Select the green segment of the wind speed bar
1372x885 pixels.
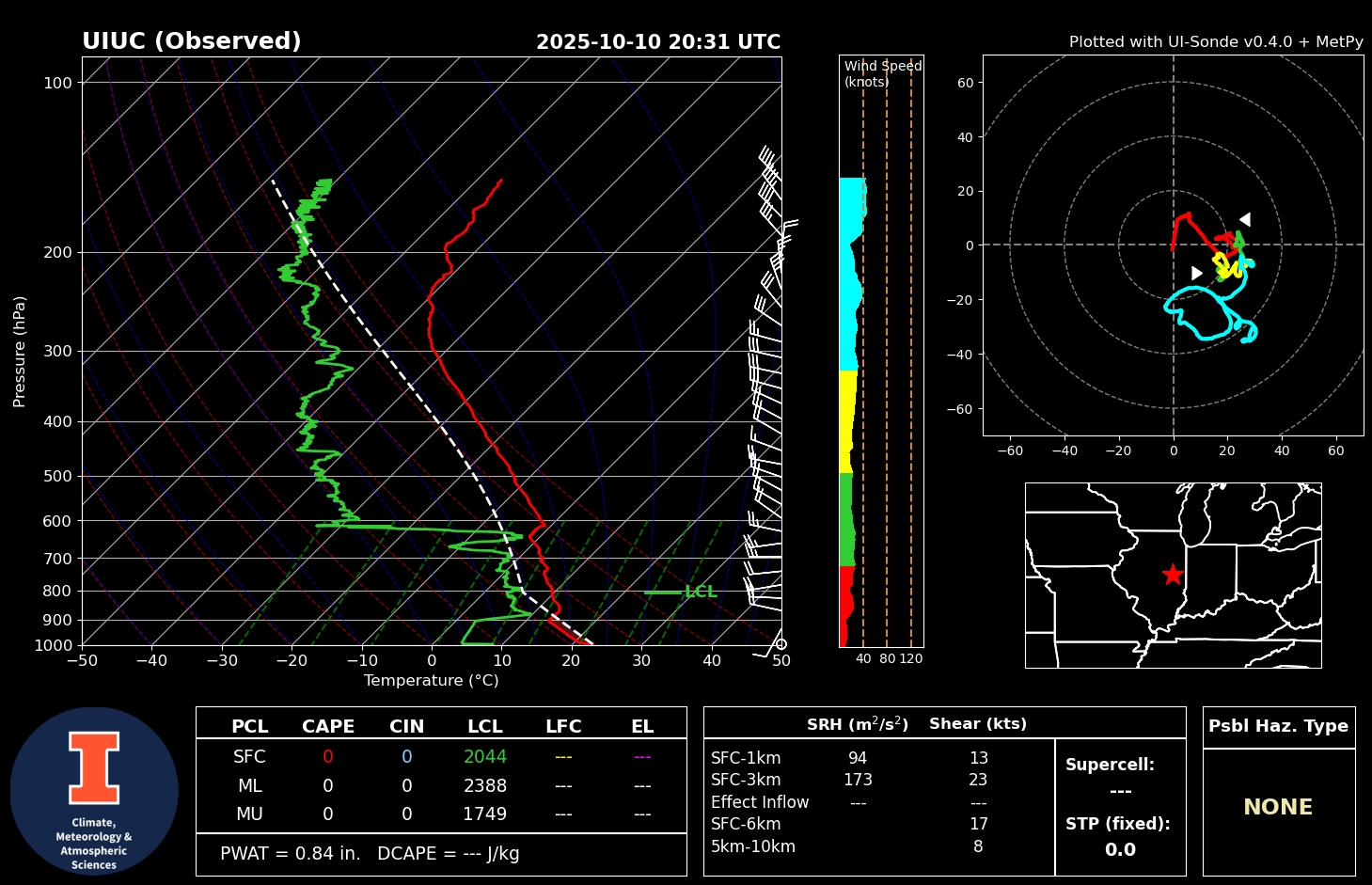click(x=846, y=519)
